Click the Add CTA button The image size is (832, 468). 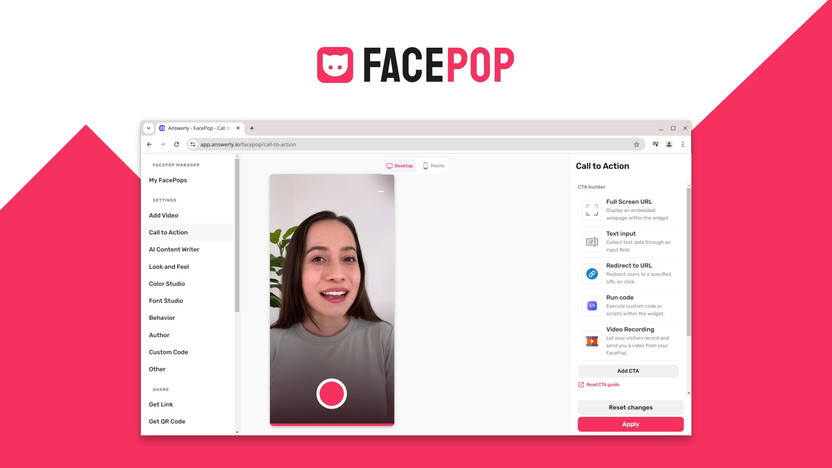tap(628, 371)
